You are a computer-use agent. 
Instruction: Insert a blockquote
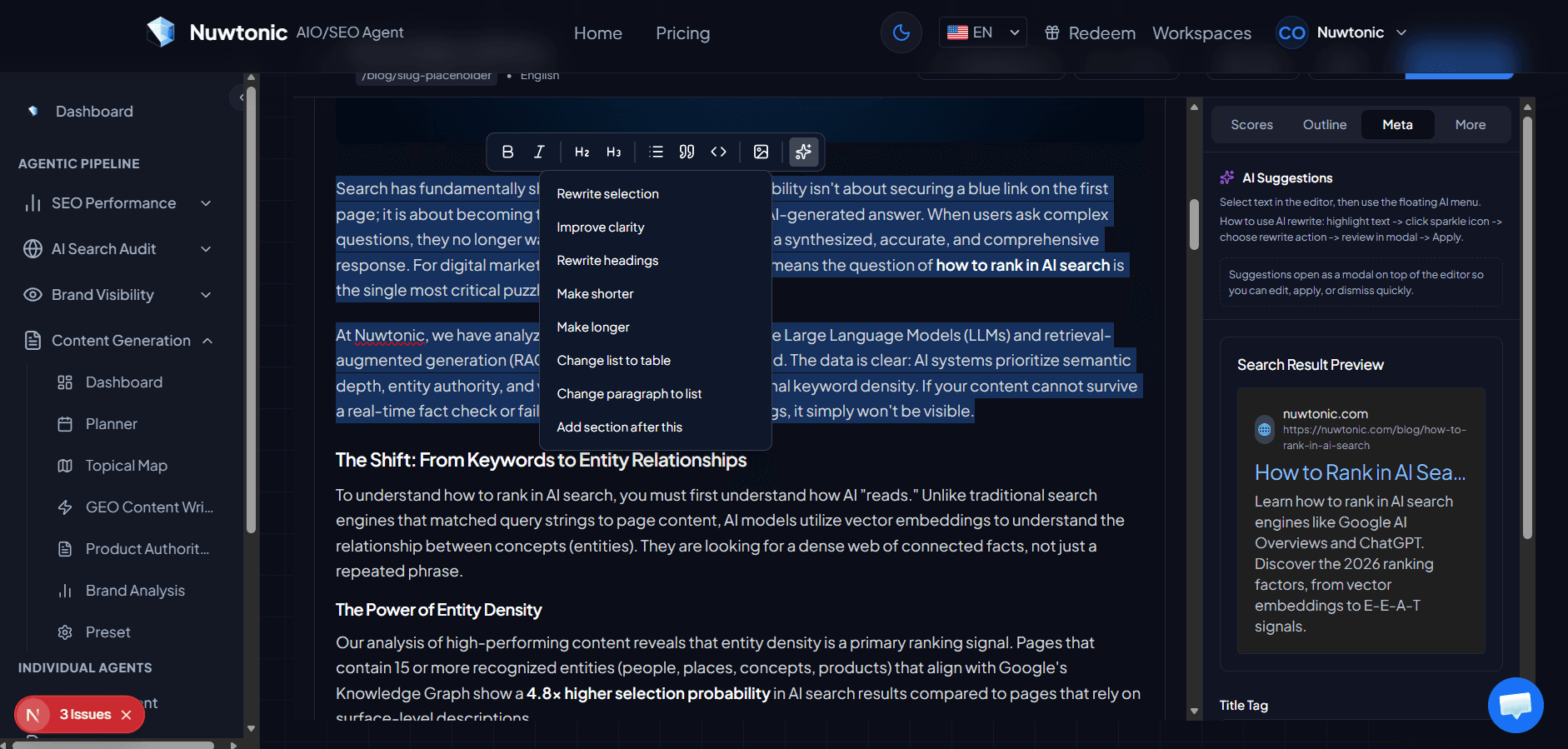tap(687, 152)
